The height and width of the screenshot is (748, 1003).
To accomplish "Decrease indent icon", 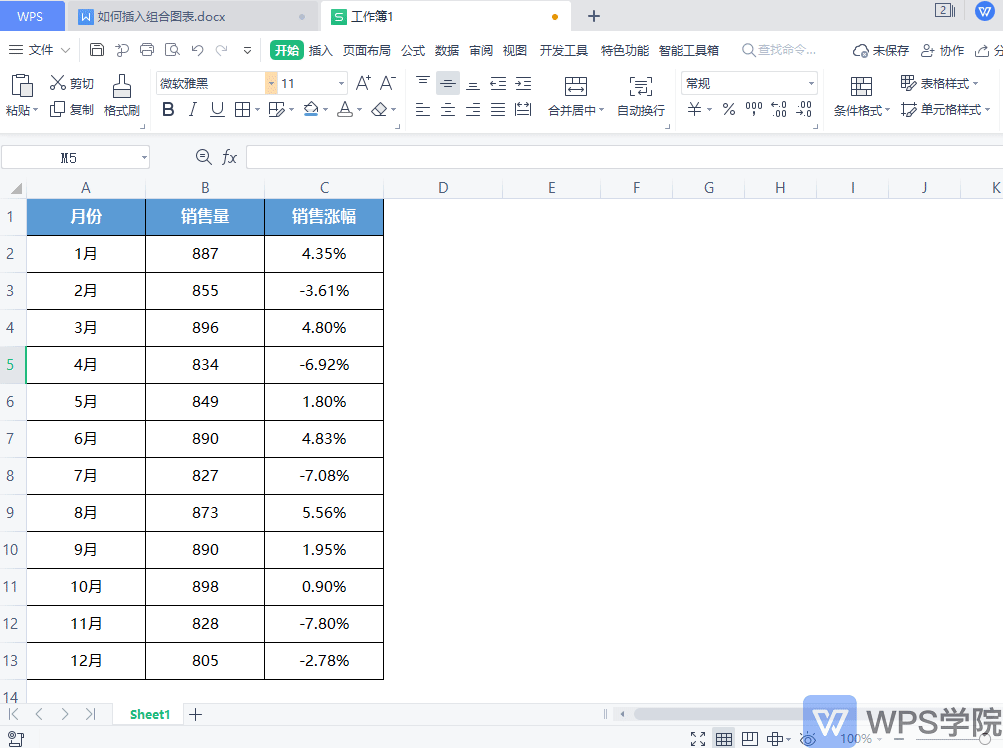I will tap(498, 83).
